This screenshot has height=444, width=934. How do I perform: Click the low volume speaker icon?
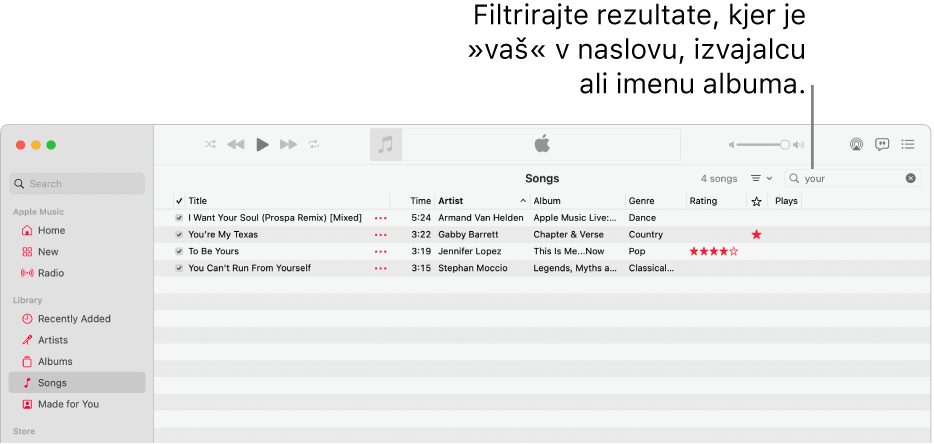coord(732,145)
